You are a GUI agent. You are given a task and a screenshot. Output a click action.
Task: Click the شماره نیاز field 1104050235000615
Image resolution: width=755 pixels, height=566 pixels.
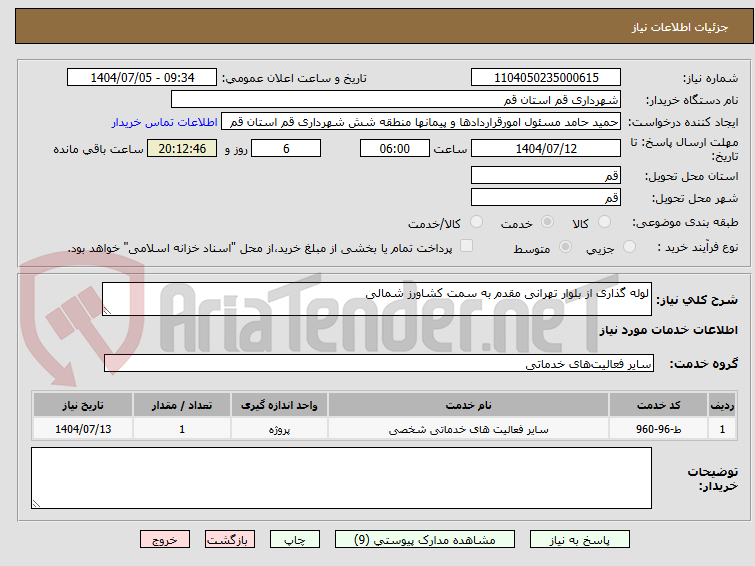tap(546, 78)
